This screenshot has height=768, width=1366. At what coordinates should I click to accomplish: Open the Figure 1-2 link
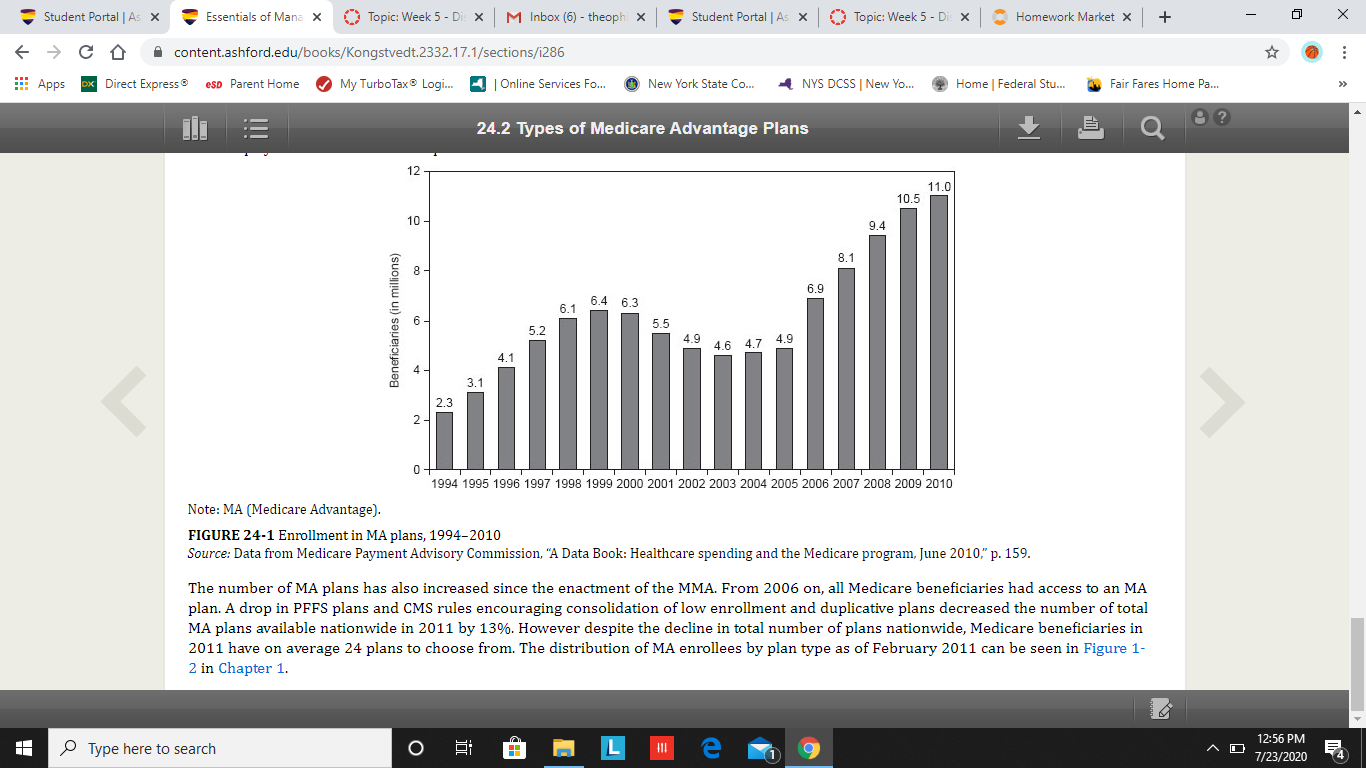pyautogui.click(x=1115, y=648)
